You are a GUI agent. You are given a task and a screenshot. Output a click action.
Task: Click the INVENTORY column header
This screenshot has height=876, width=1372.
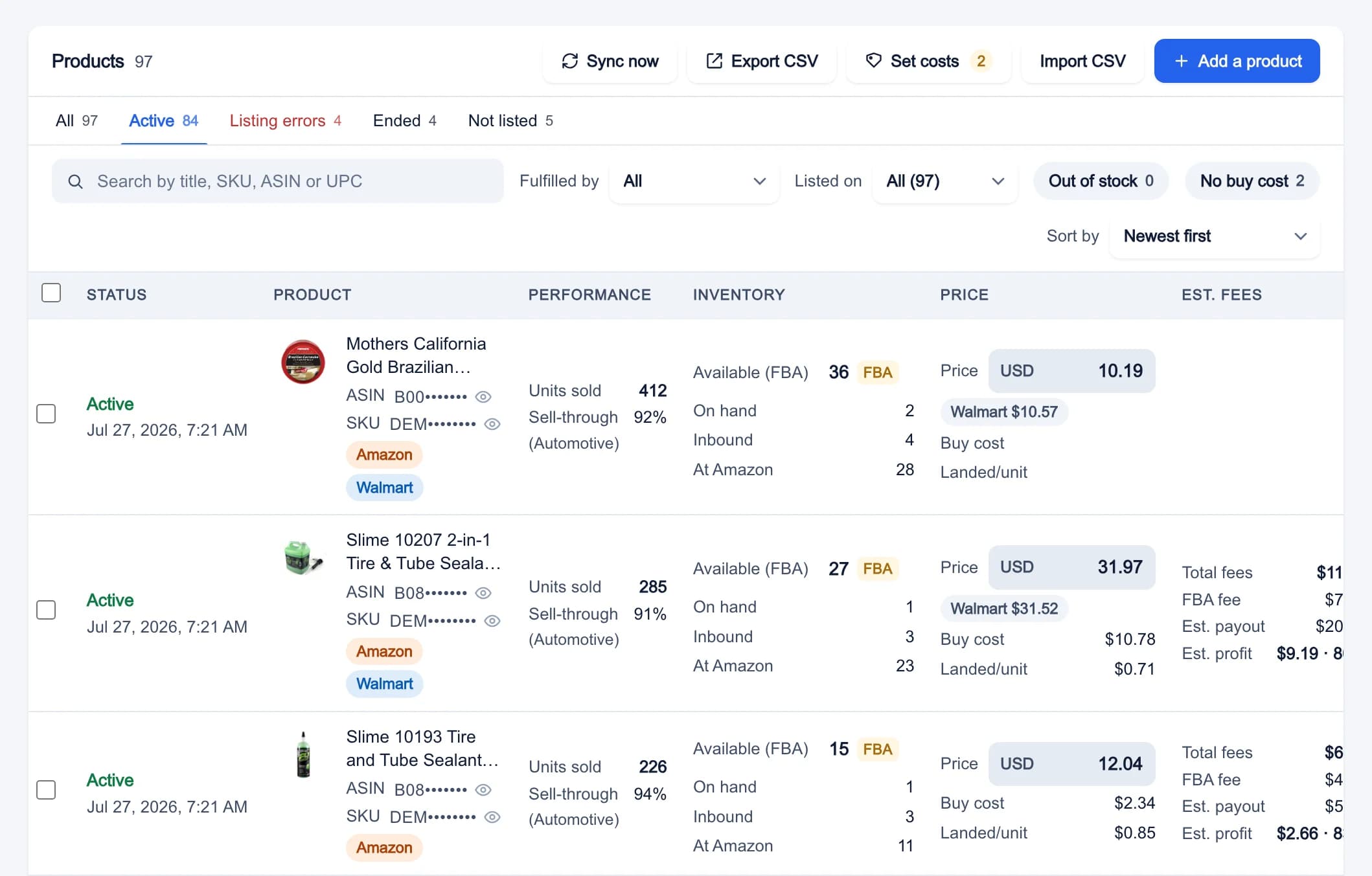click(x=738, y=295)
